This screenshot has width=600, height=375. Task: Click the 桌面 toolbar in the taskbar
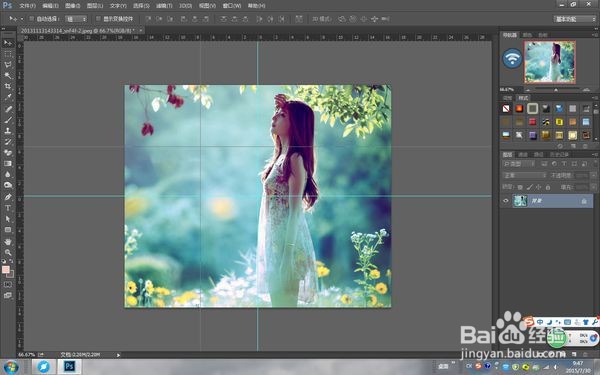[443, 366]
